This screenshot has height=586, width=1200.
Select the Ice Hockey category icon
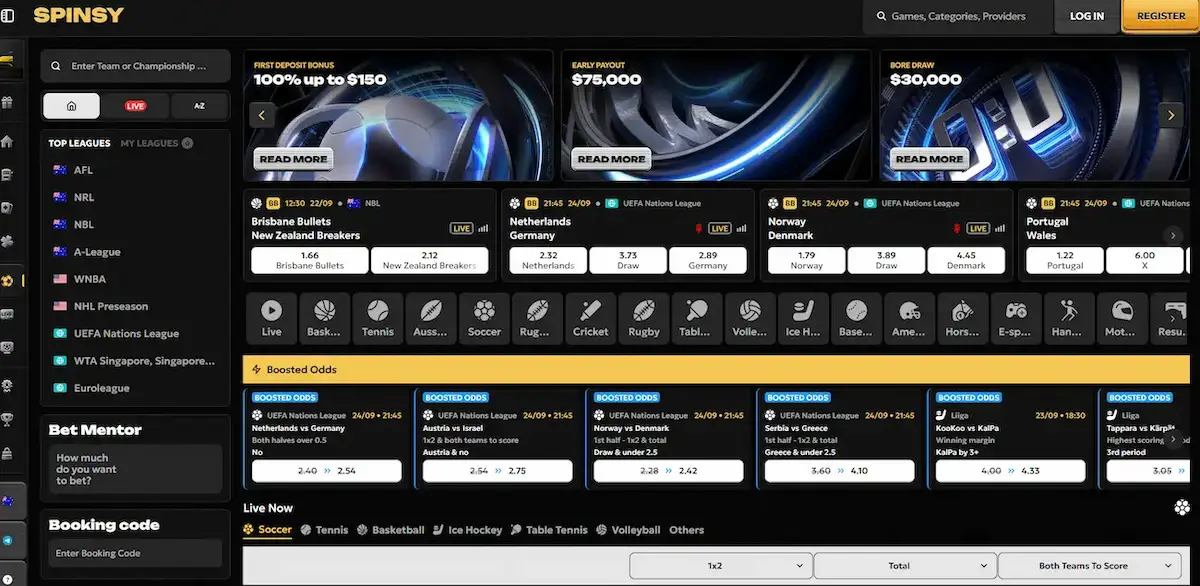pyautogui.click(x=803, y=318)
